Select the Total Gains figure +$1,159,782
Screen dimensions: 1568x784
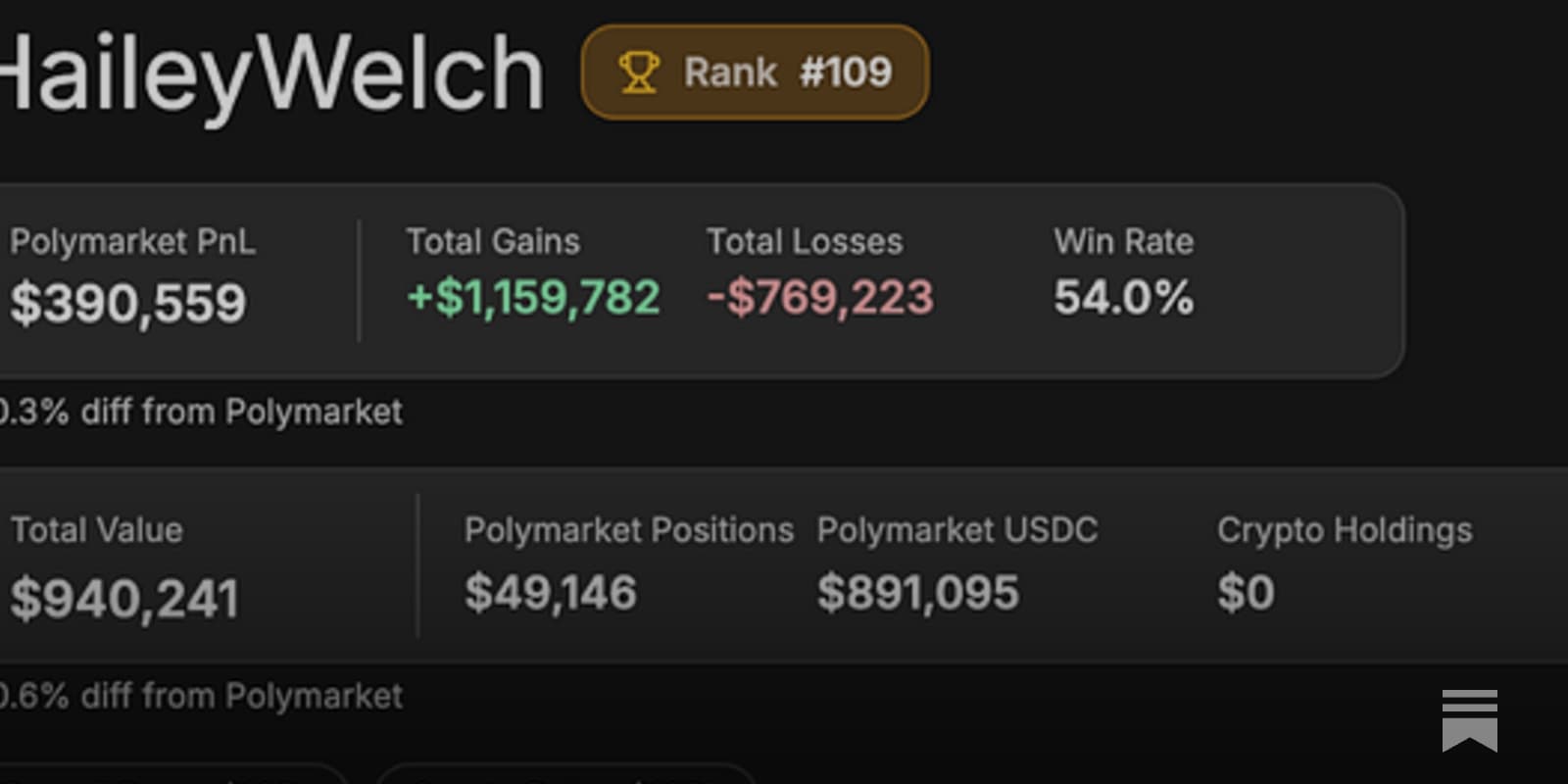click(x=534, y=297)
